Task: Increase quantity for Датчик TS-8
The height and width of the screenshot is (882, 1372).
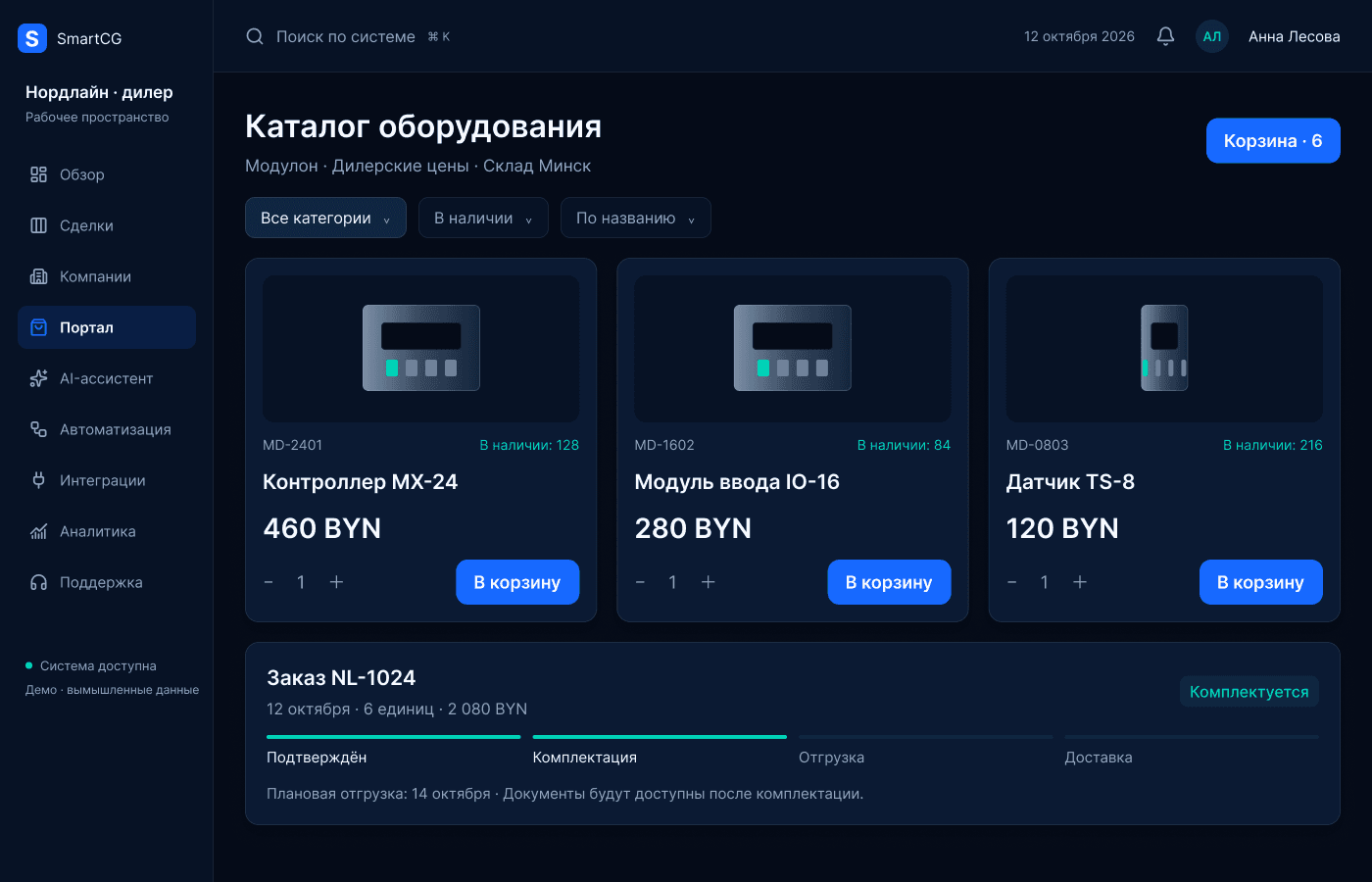Action: 1080,582
